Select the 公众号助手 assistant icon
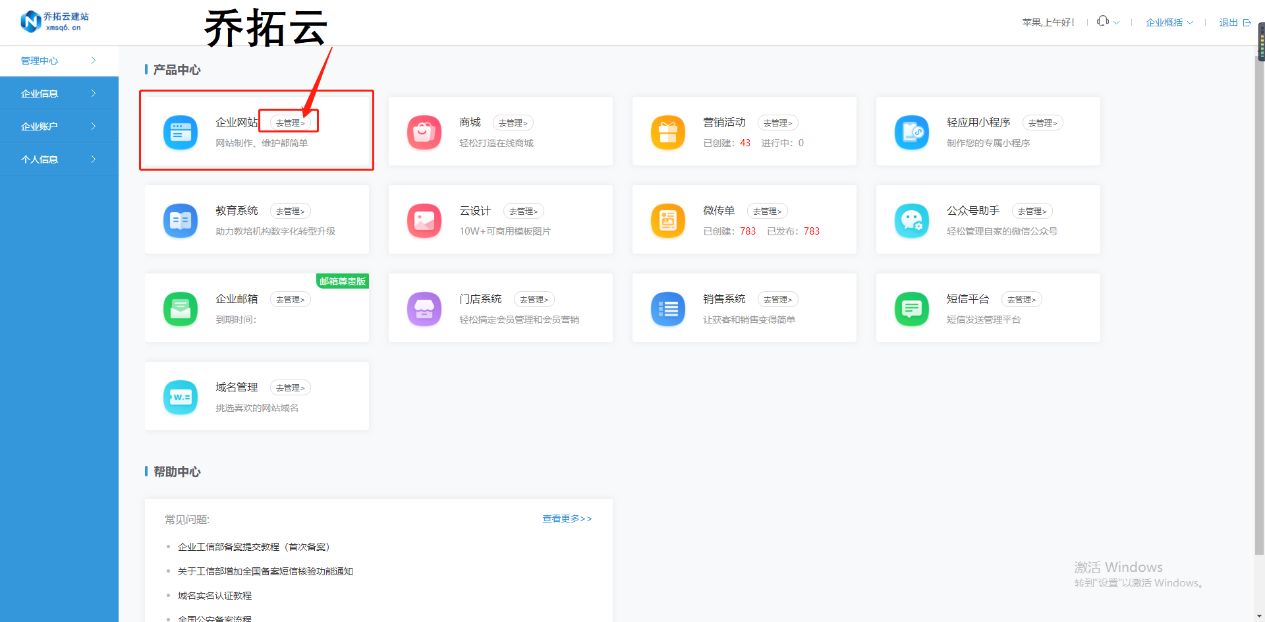Viewport: 1265px width, 622px height. click(x=911, y=219)
